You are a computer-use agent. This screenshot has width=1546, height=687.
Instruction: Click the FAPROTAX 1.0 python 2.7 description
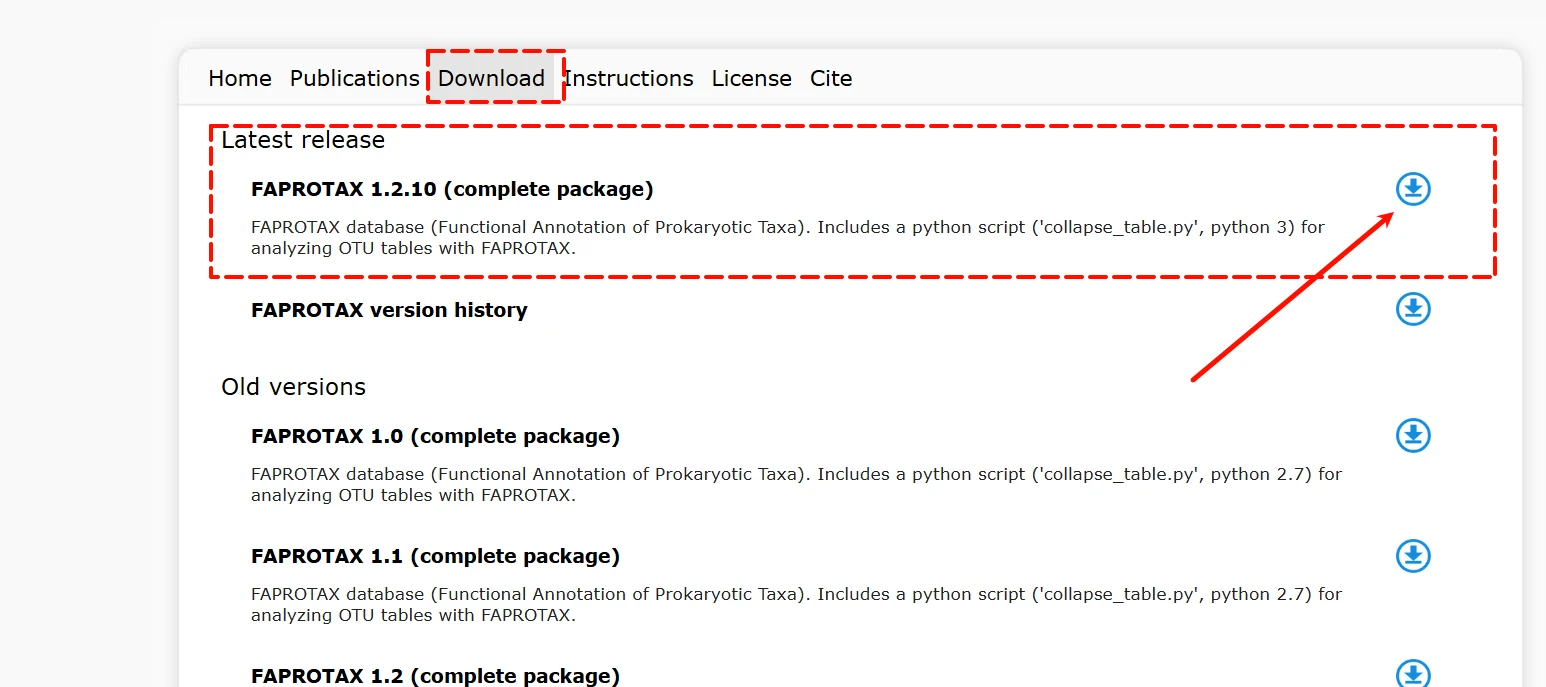797,484
